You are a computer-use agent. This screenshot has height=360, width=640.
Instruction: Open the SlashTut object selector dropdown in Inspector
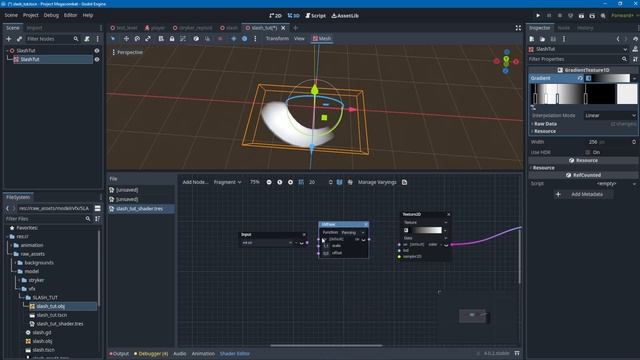pos(578,49)
